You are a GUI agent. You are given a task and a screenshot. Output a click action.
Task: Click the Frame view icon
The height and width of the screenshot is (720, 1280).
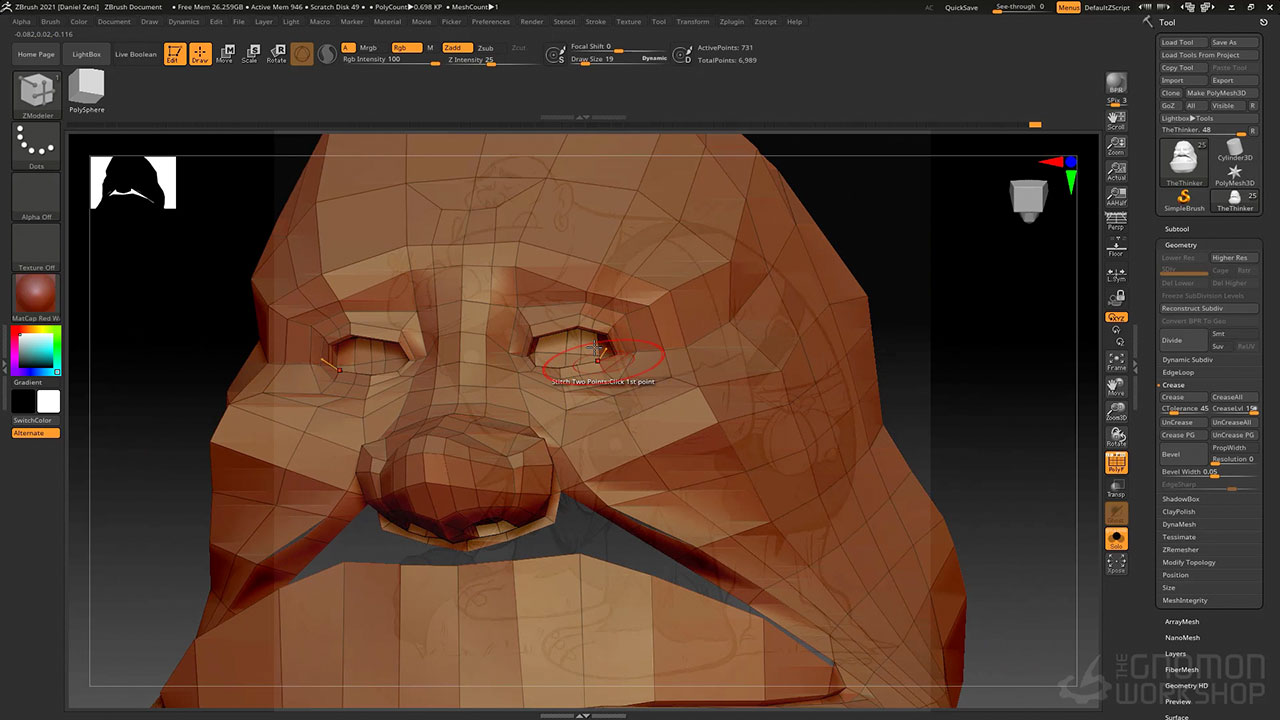pyautogui.click(x=1116, y=361)
